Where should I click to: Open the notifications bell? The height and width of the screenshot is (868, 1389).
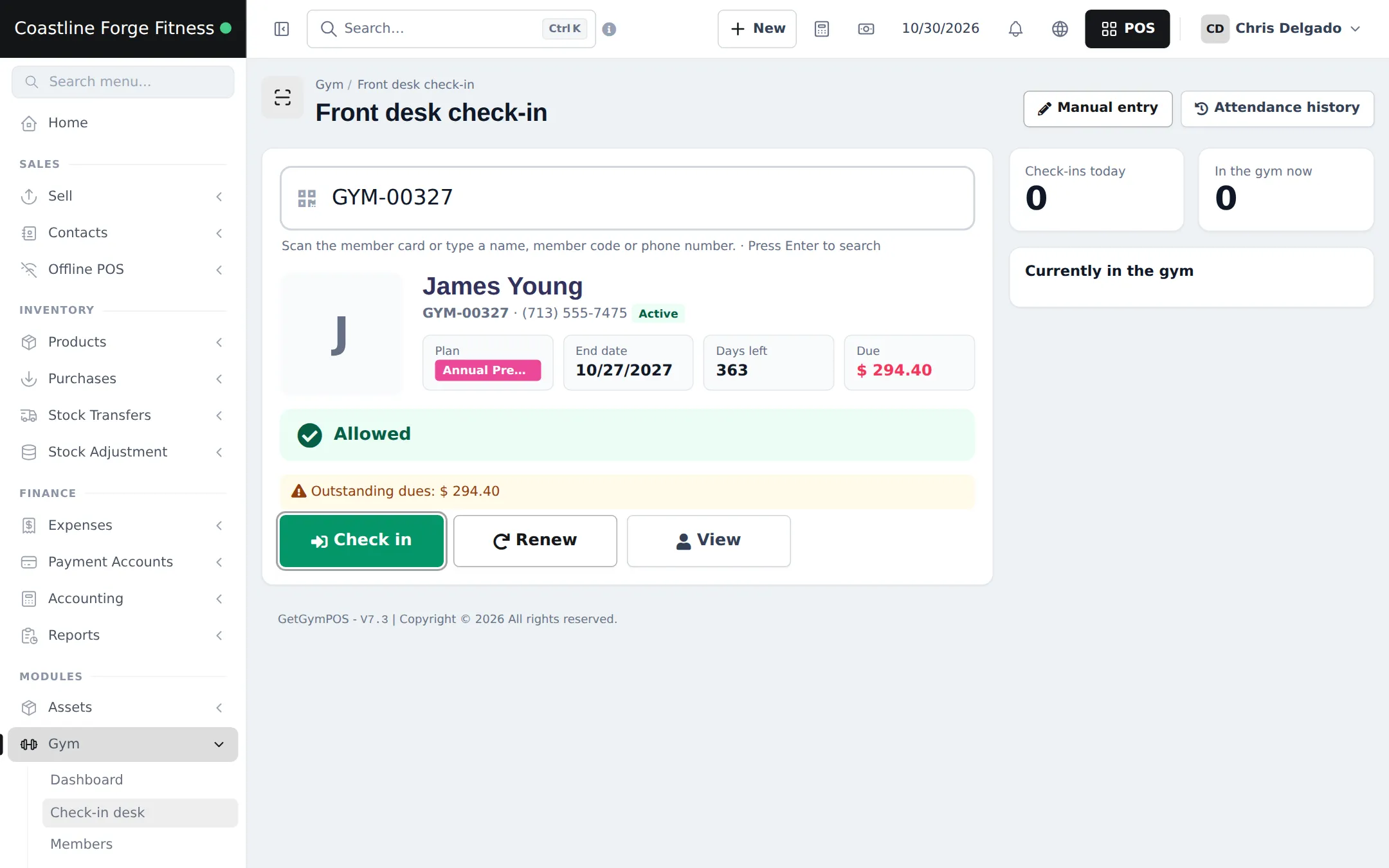[1015, 29]
